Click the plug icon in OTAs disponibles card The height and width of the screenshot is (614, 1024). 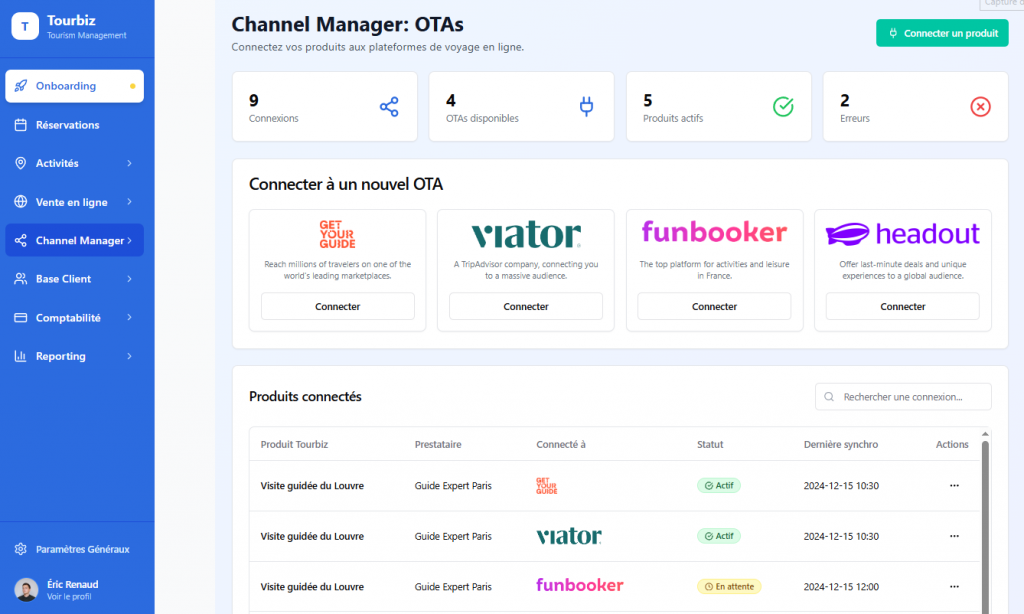(x=586, y=107)
